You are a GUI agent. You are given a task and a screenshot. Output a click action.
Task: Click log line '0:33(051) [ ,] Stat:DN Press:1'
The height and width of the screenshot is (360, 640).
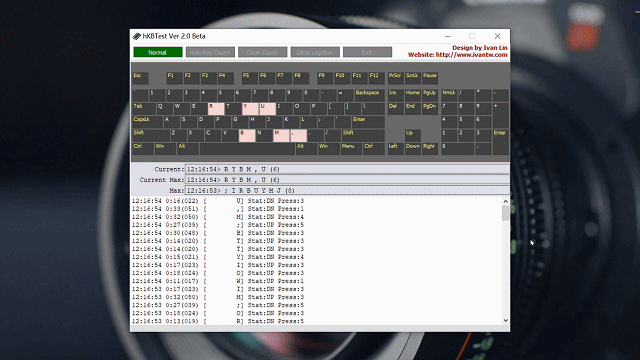pyautogui.click(x=218, y=209)
